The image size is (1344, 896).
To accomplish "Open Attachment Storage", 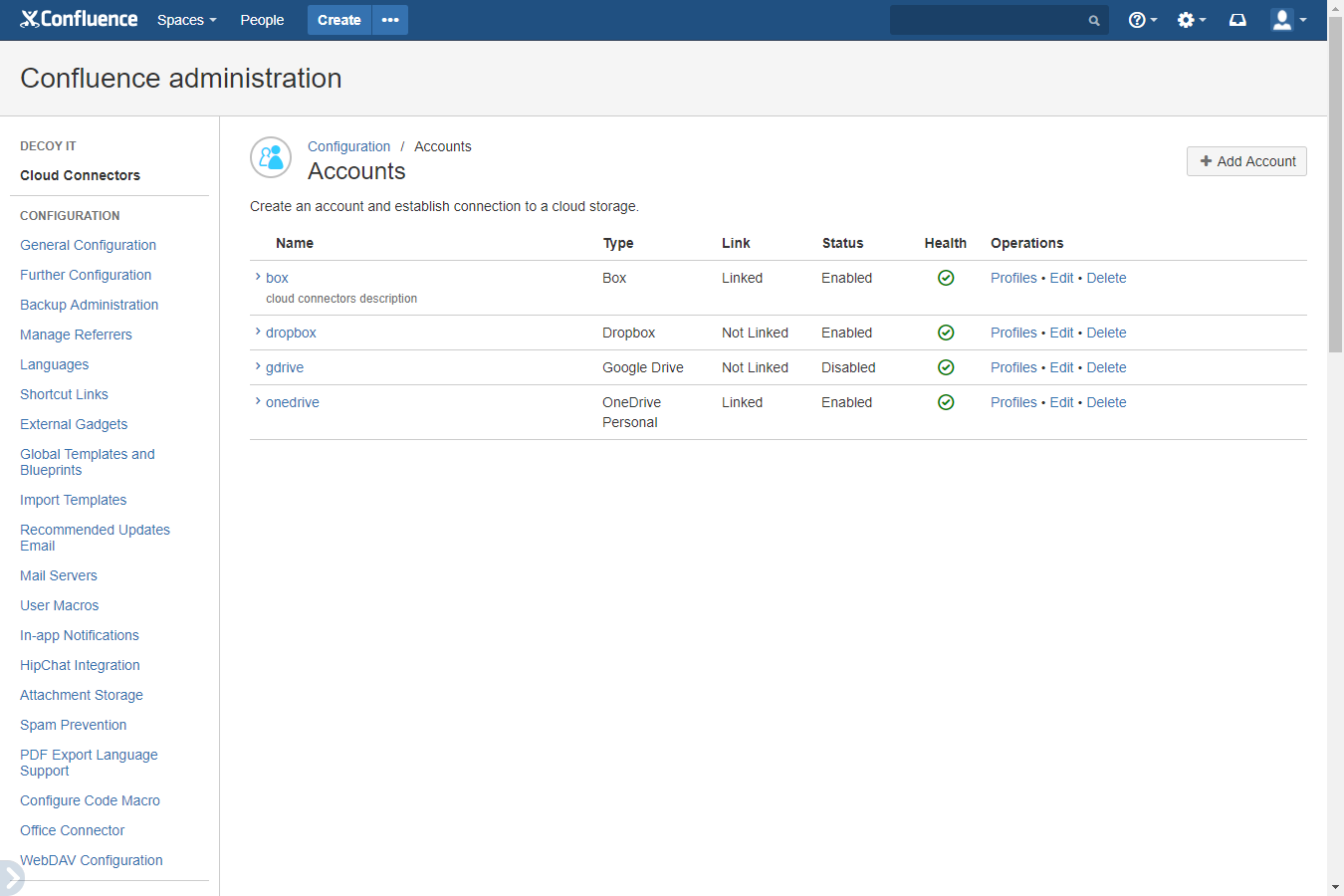I will (x=82, y=695).
